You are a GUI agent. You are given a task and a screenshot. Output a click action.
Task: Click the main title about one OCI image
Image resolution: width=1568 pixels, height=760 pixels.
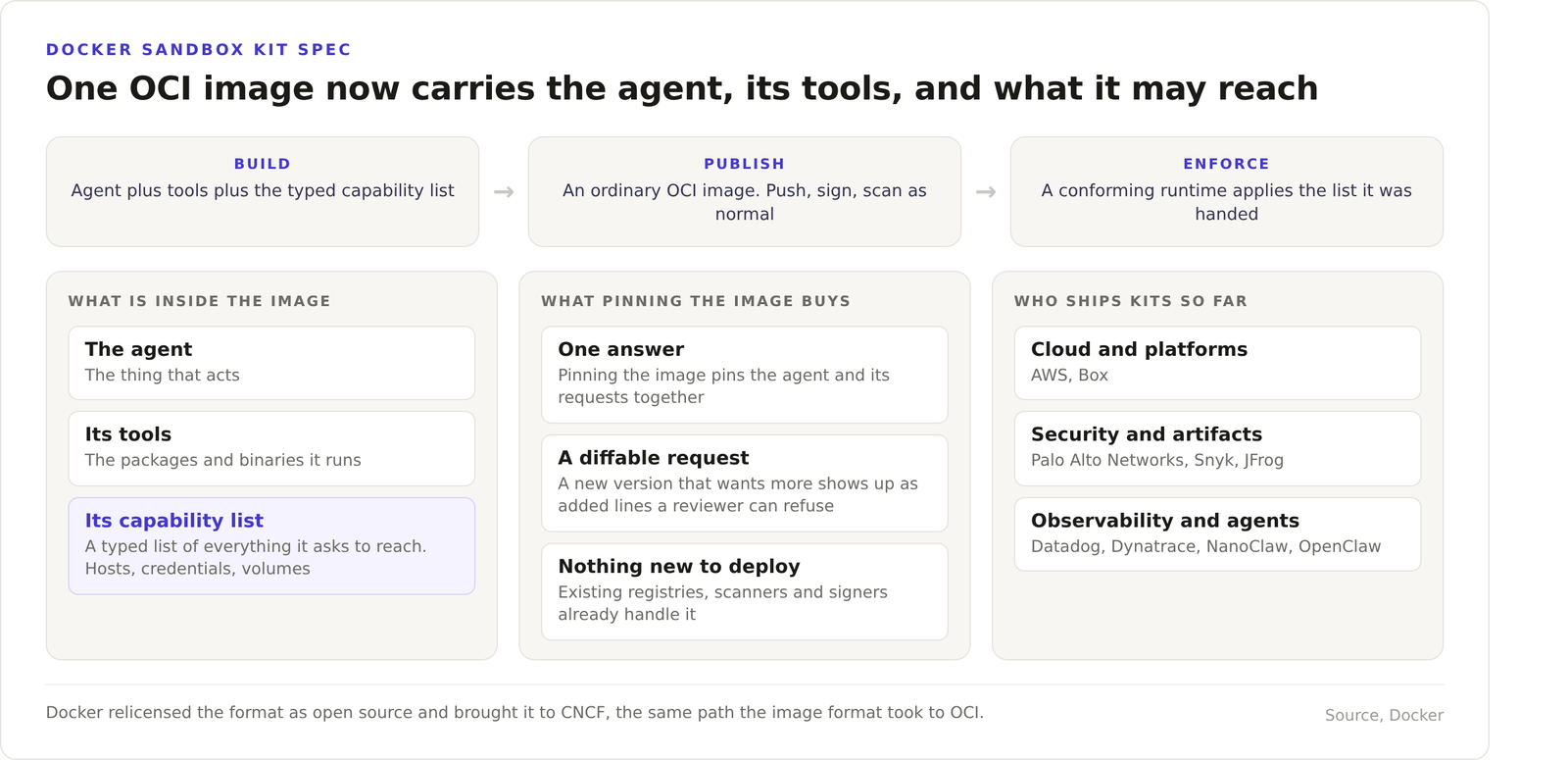(682, 88)
